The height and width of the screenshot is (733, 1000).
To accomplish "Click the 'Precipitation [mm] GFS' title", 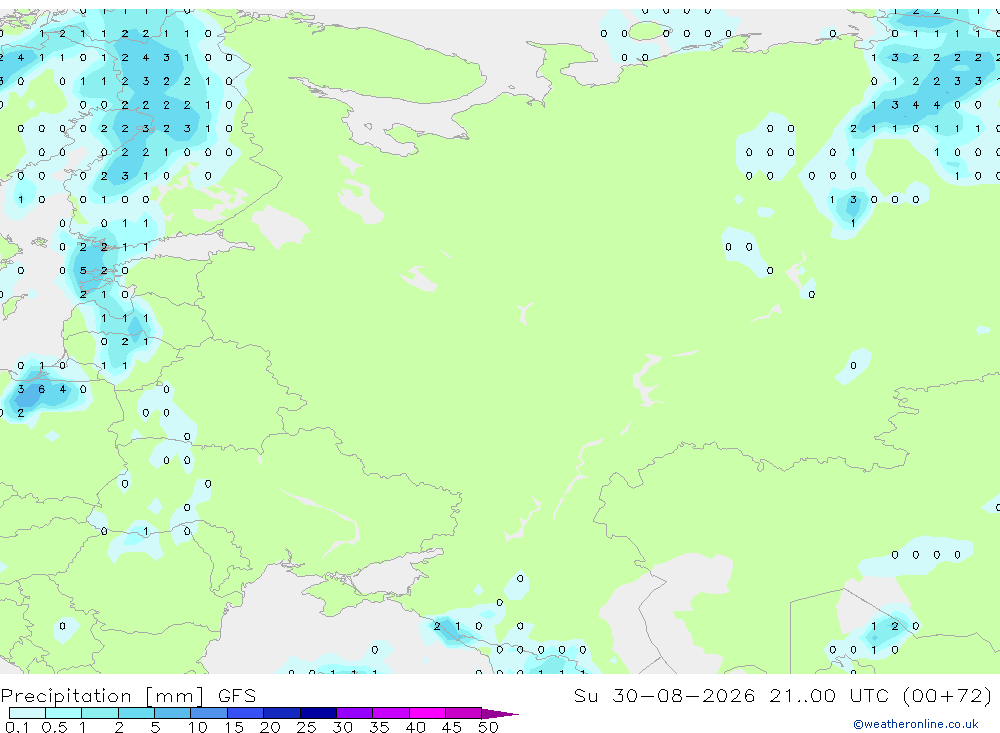I will click(128, 696).
